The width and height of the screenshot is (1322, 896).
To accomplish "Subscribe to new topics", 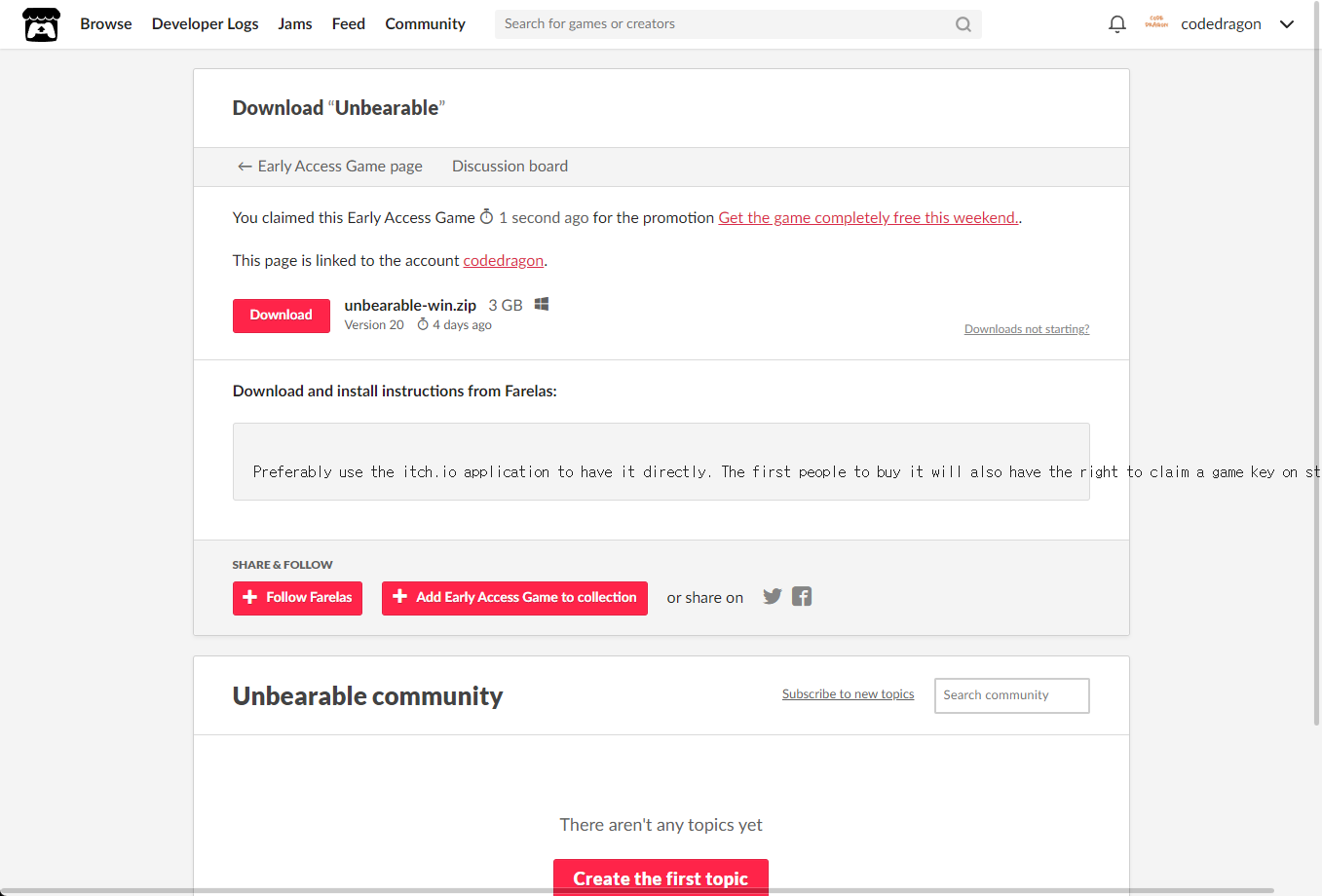I will 849,694.
